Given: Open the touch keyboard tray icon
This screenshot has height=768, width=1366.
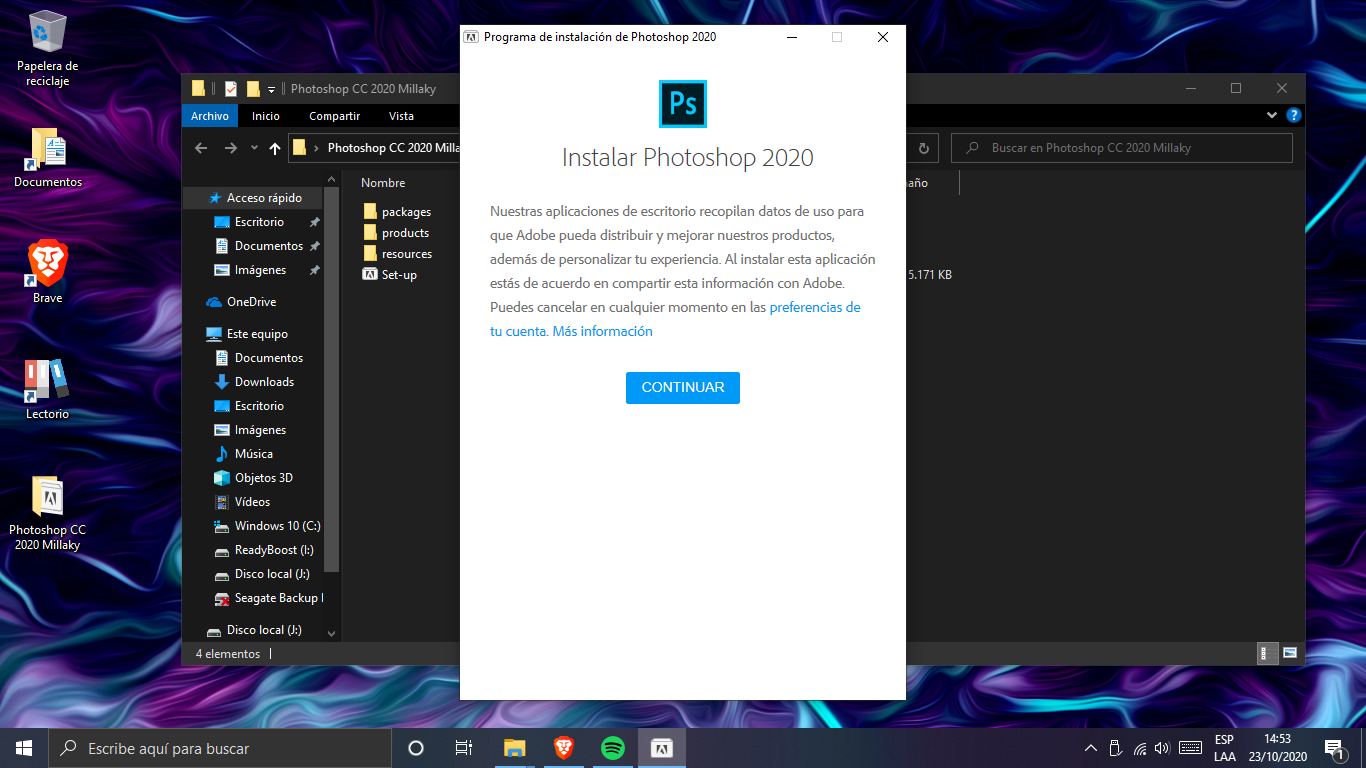Looking at the screenshot, I should click(x=1190, y=748).
